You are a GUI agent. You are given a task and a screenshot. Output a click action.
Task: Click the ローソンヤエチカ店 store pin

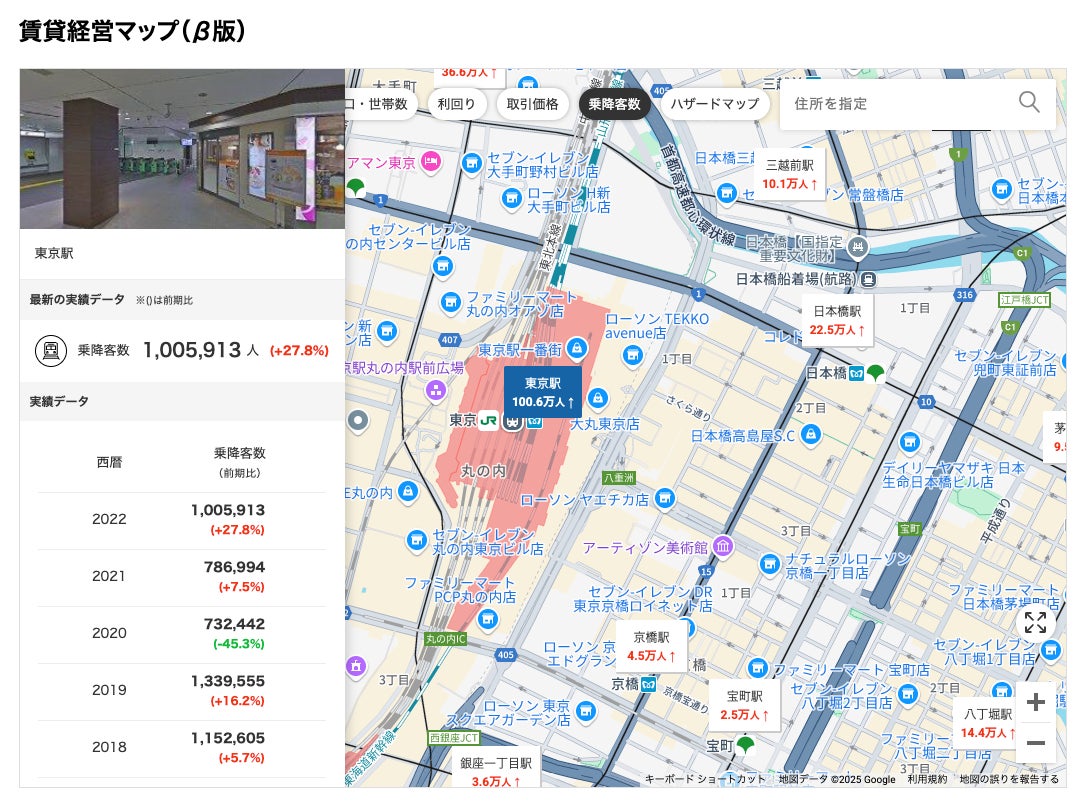pos(665,498)
